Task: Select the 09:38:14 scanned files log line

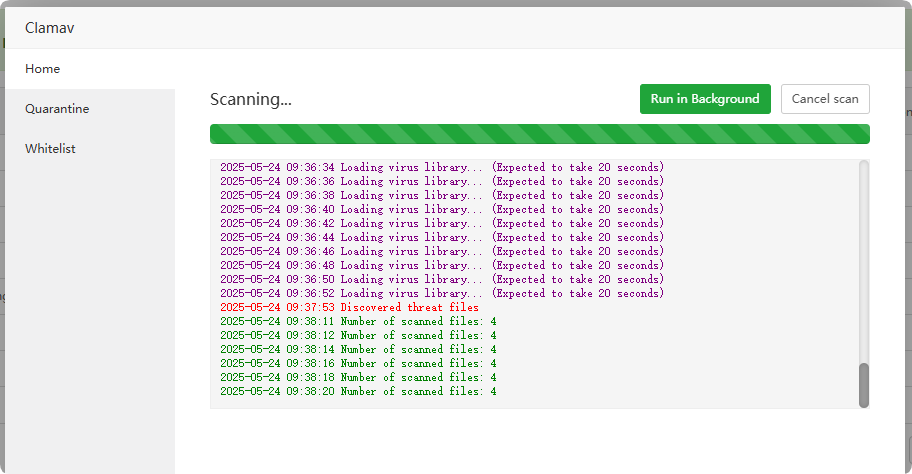Action: coord(358,350)
